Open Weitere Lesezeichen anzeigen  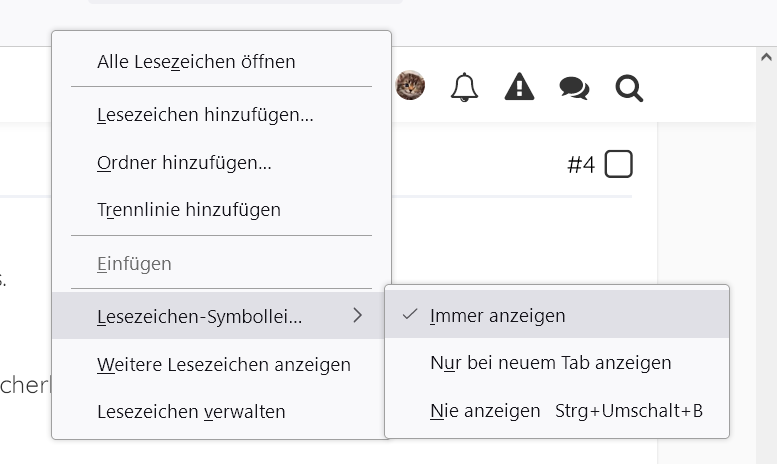coord(223,364)
